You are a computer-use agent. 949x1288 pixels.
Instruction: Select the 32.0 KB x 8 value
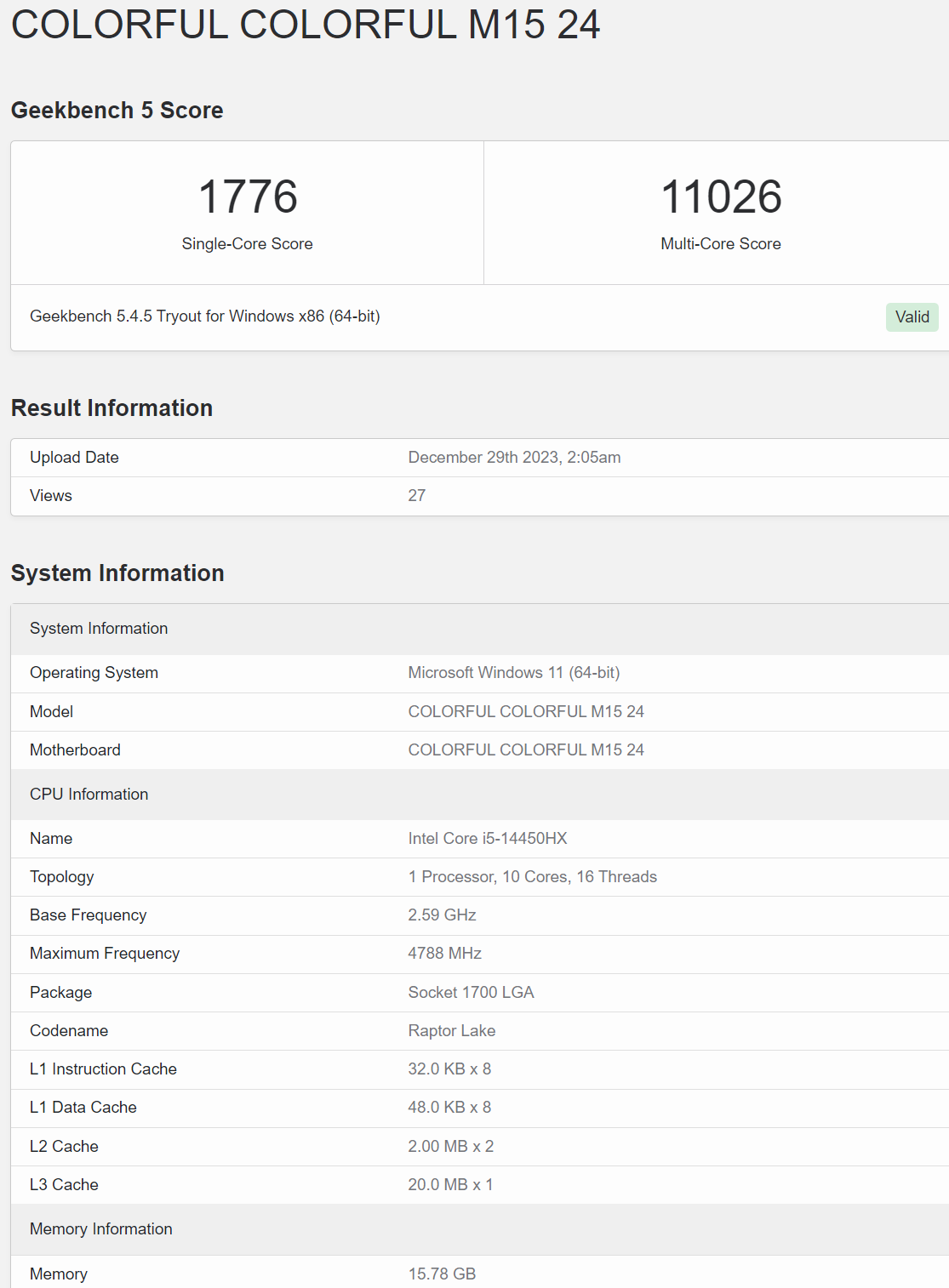point(450,1069)
